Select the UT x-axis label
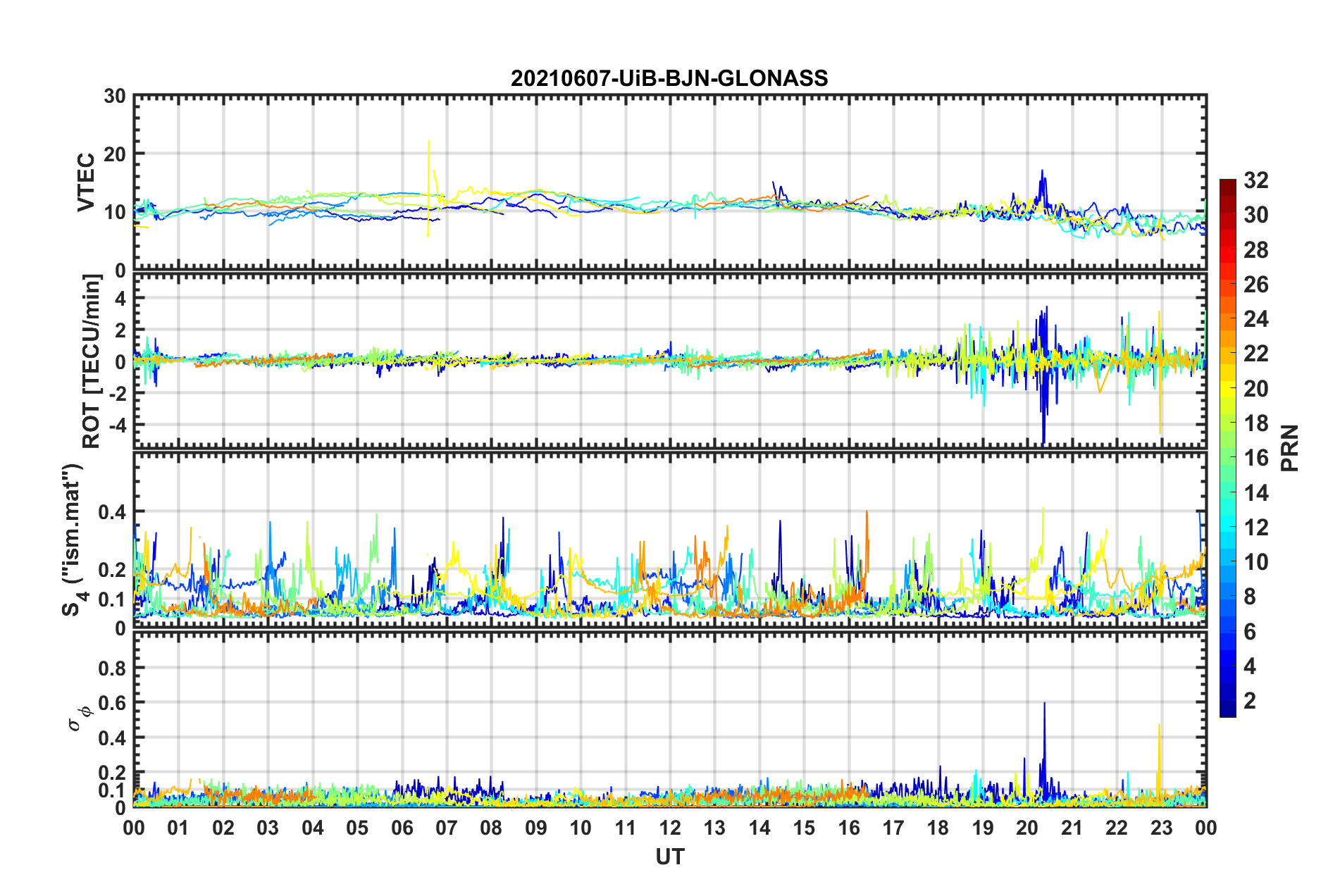Screen dimensions: 1340x896 tap(670, 857)
